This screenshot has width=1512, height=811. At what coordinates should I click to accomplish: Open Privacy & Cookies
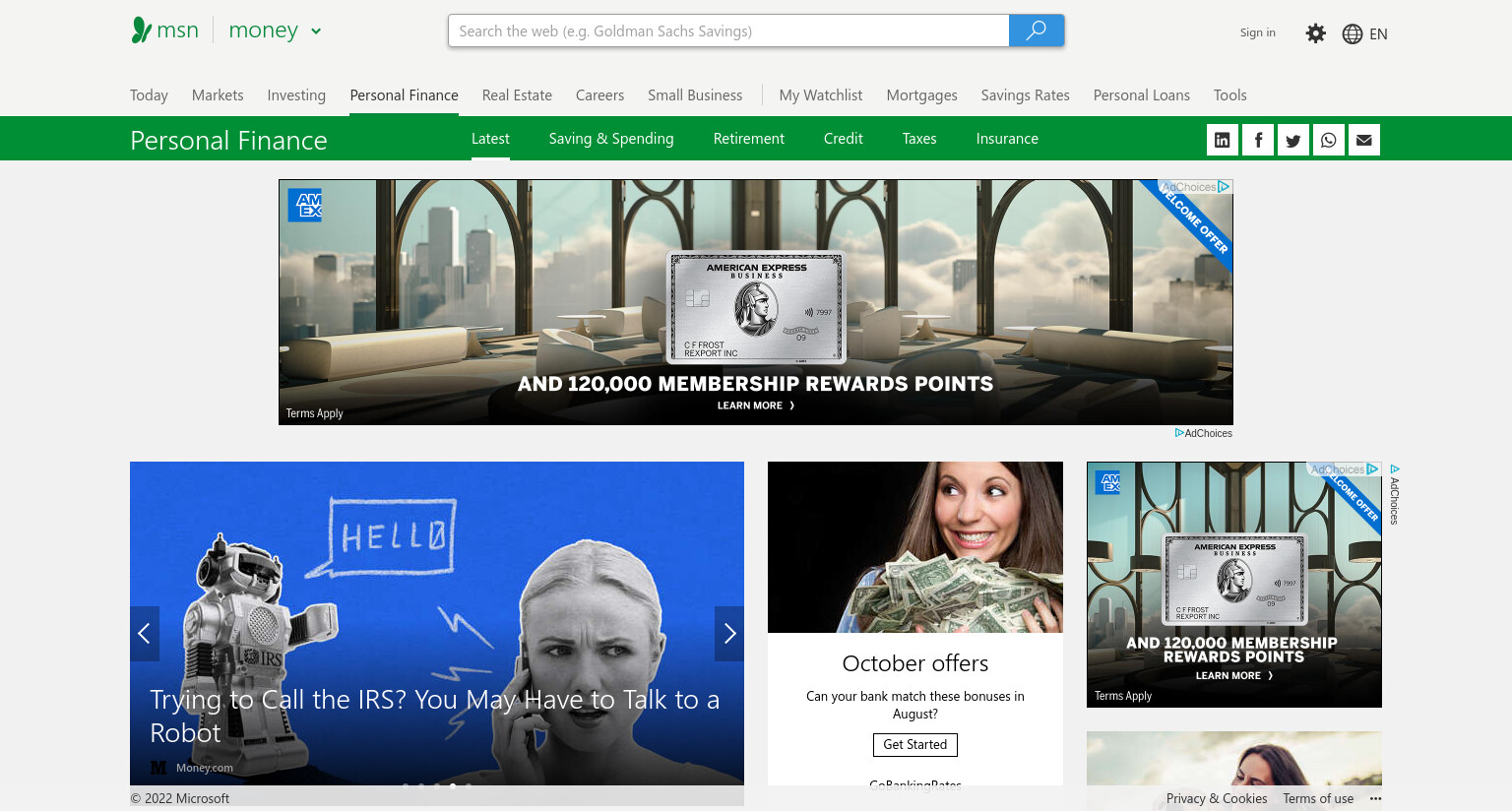pyautogui.click(x=1217, y=798)
